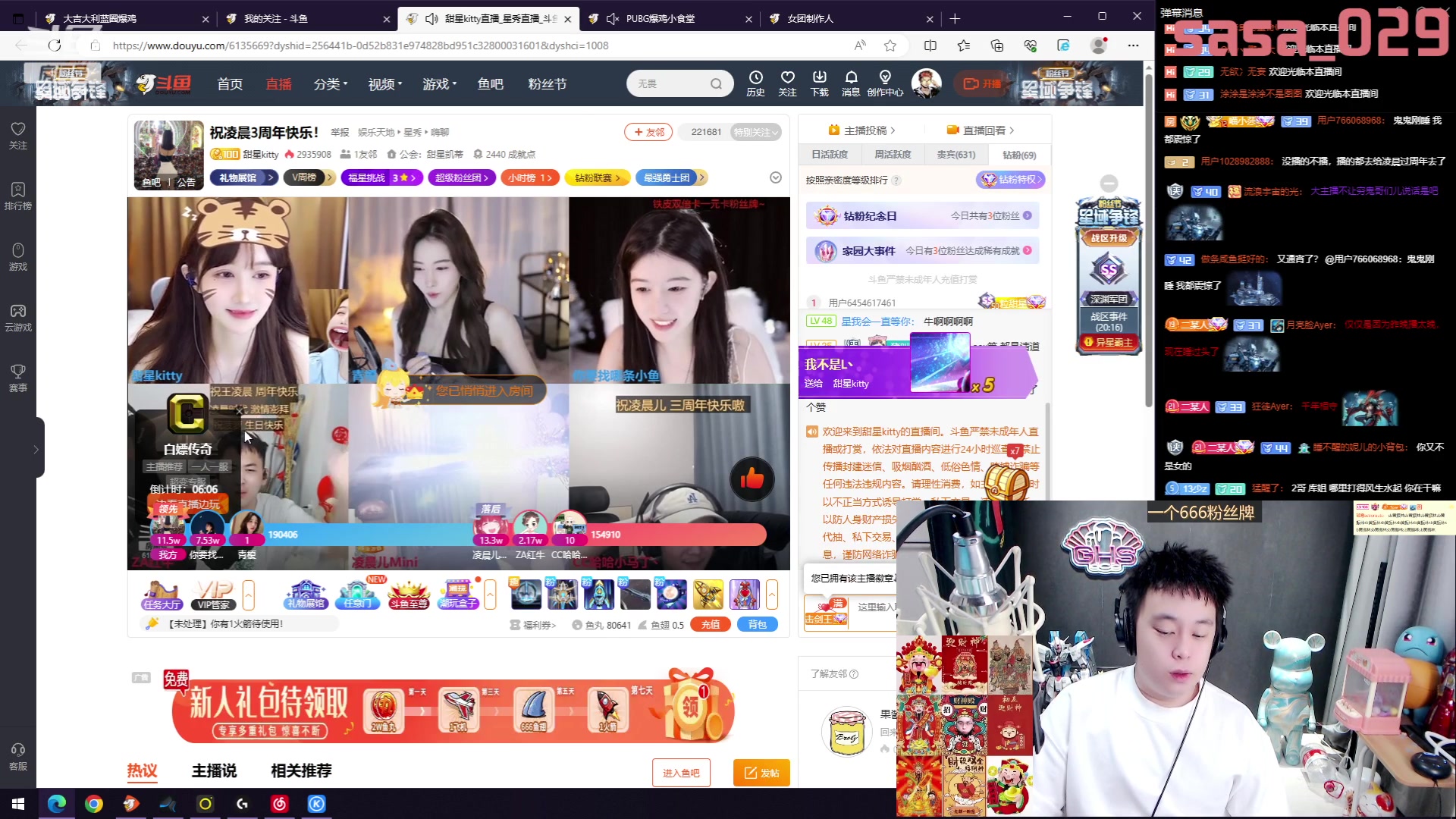Open 潮玩盒子 icon in gift bar

(458, 595)
